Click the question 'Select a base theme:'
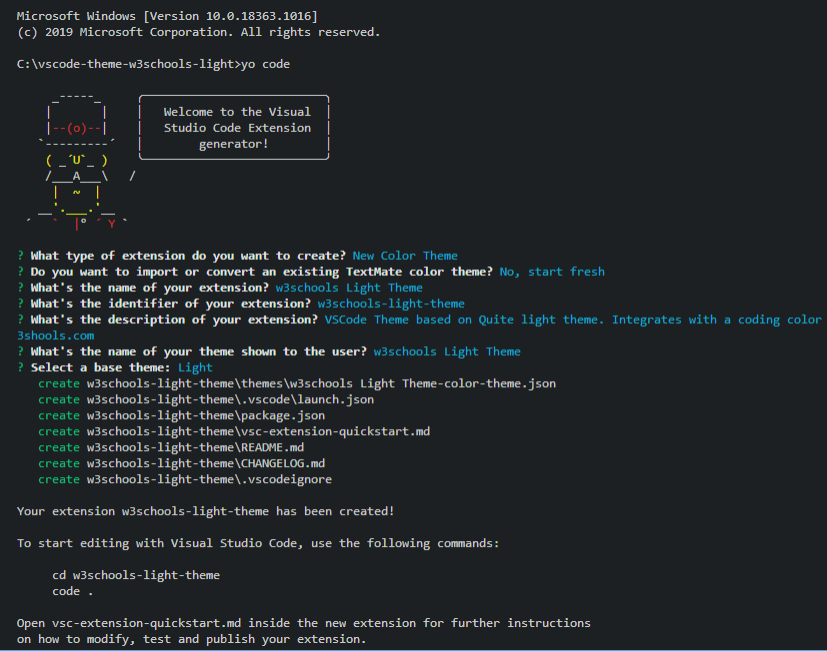Viewport: 827px width, 651px height. 100,368
